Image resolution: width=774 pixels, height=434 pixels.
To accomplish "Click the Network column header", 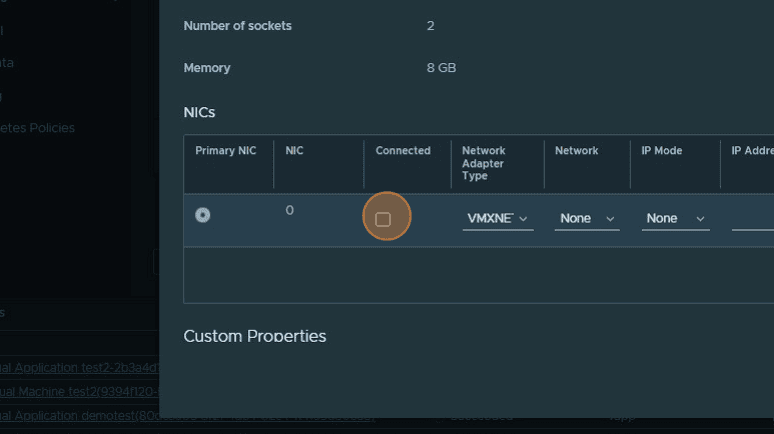I will (x=576, y=151).
